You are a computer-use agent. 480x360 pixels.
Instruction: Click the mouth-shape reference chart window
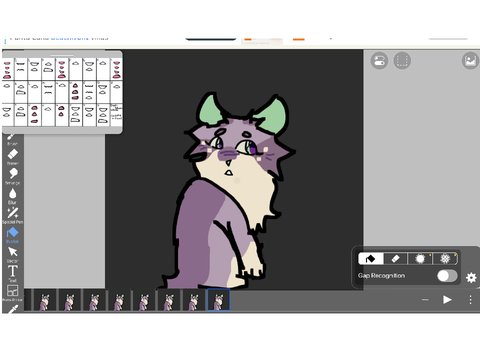pyautogui.click(x=62, y=92)
